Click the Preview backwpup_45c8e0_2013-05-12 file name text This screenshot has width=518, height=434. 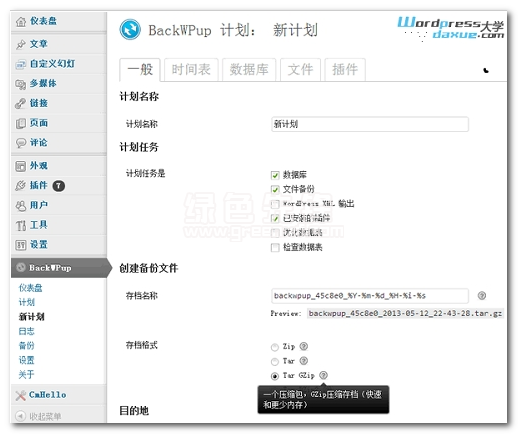point(405,313)
